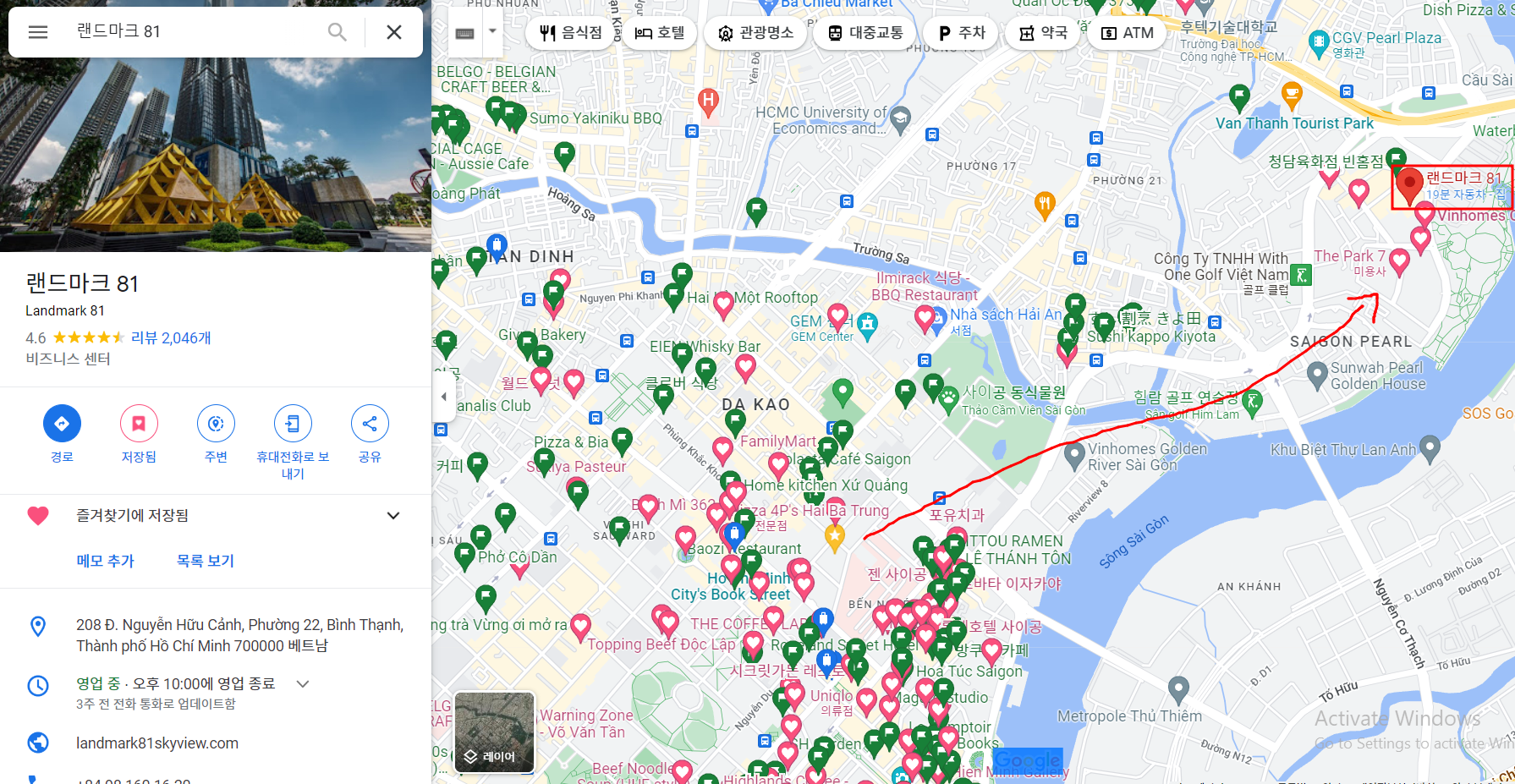The height and width of the screenshot is (784, 1515).
Task: Open the keyboard input tool icon
Action: pos(464,33)
